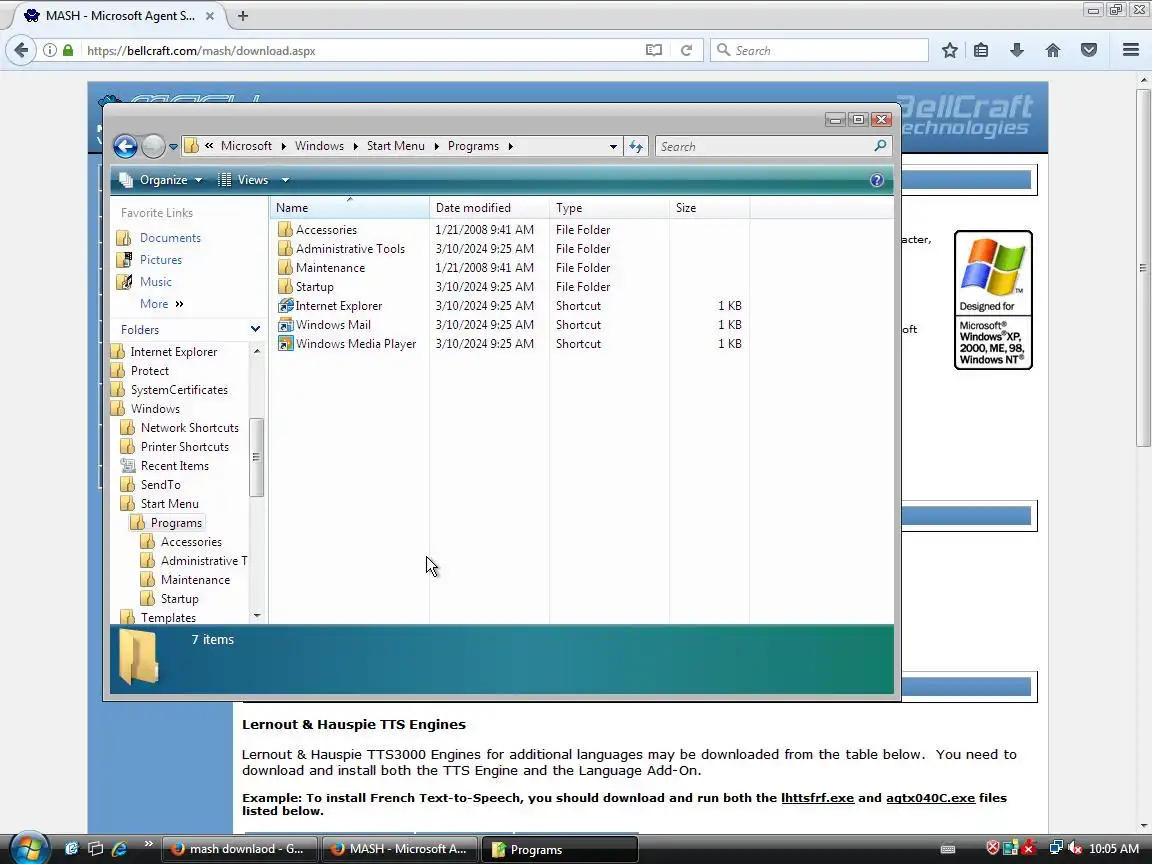Select Windows in the breadcrumb path
Viewport: 1152px width, 864px height.
click(319, 146)
